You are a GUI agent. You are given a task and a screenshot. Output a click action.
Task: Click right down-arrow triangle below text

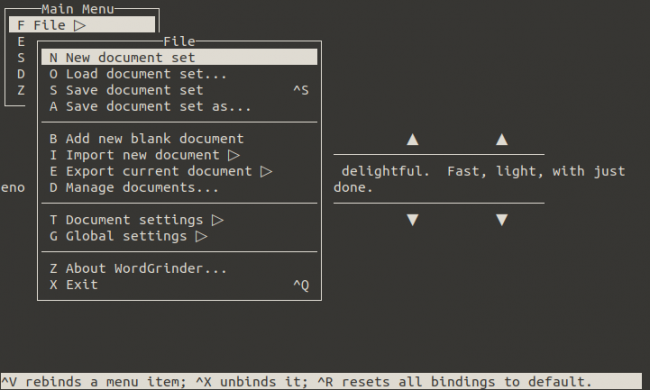(502, 220)
